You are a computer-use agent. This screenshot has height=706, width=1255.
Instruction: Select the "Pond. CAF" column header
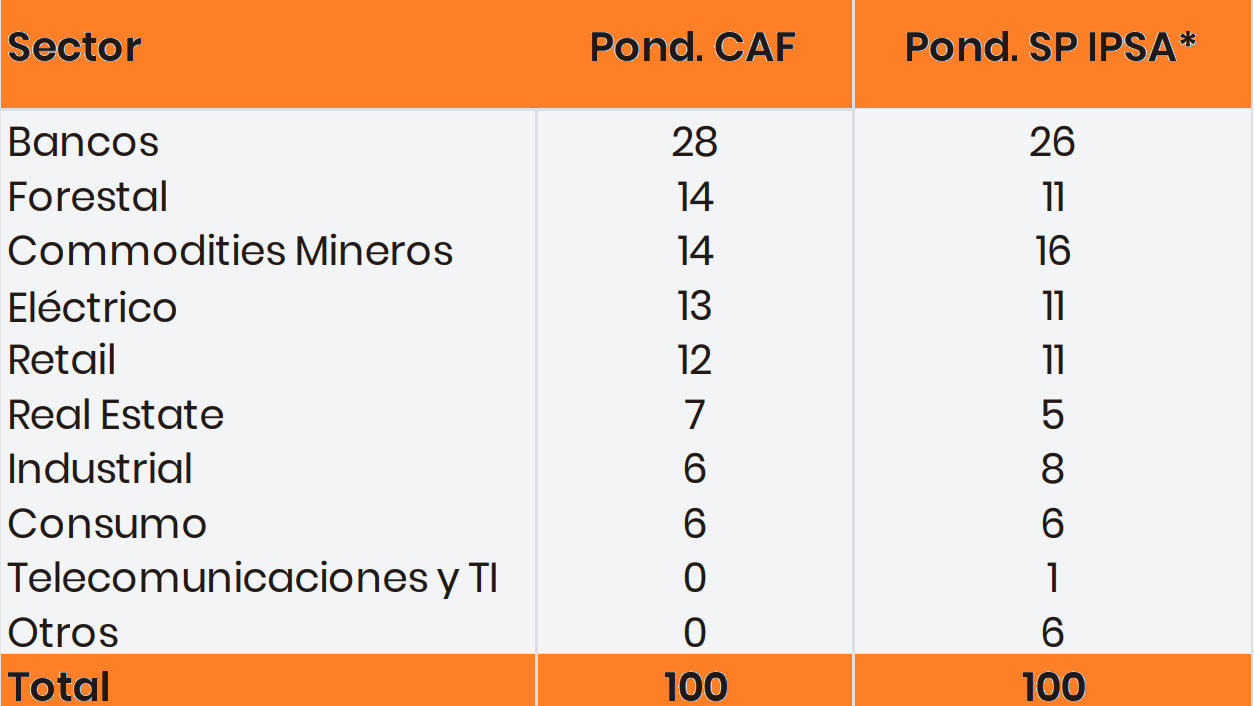pyautogui.click(x=692, y=48)
